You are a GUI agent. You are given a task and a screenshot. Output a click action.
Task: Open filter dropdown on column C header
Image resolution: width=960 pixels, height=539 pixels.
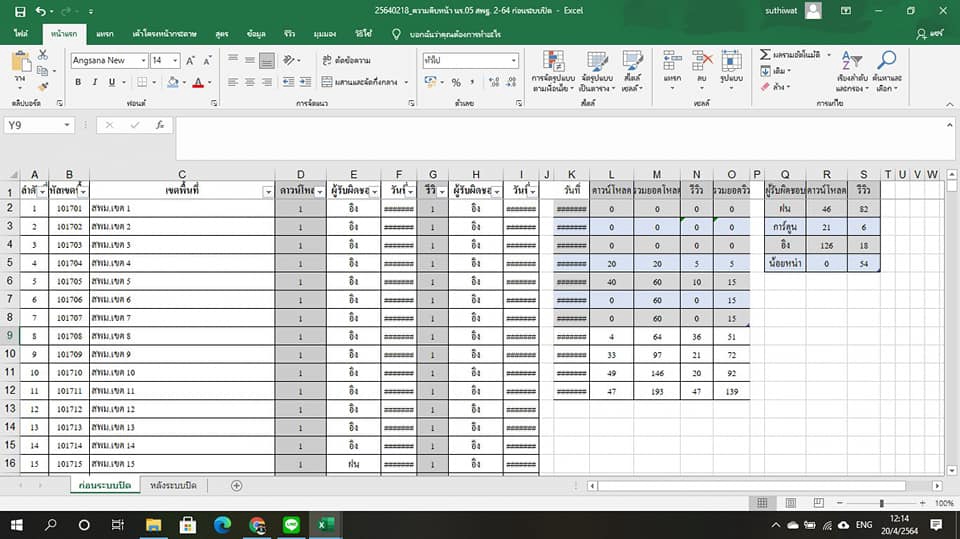(267, 192)
